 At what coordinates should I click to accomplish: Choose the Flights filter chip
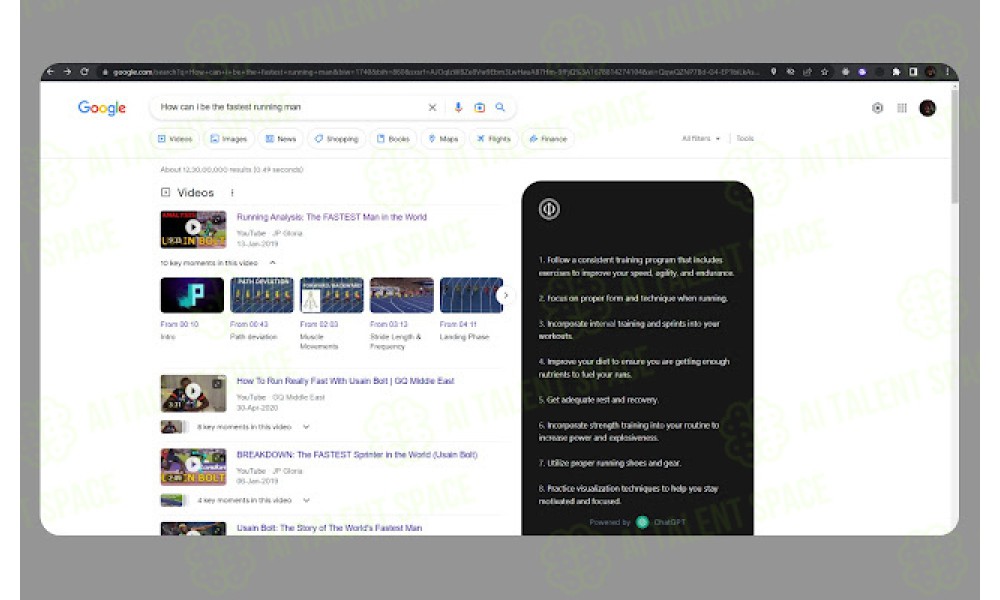[494, 138]
